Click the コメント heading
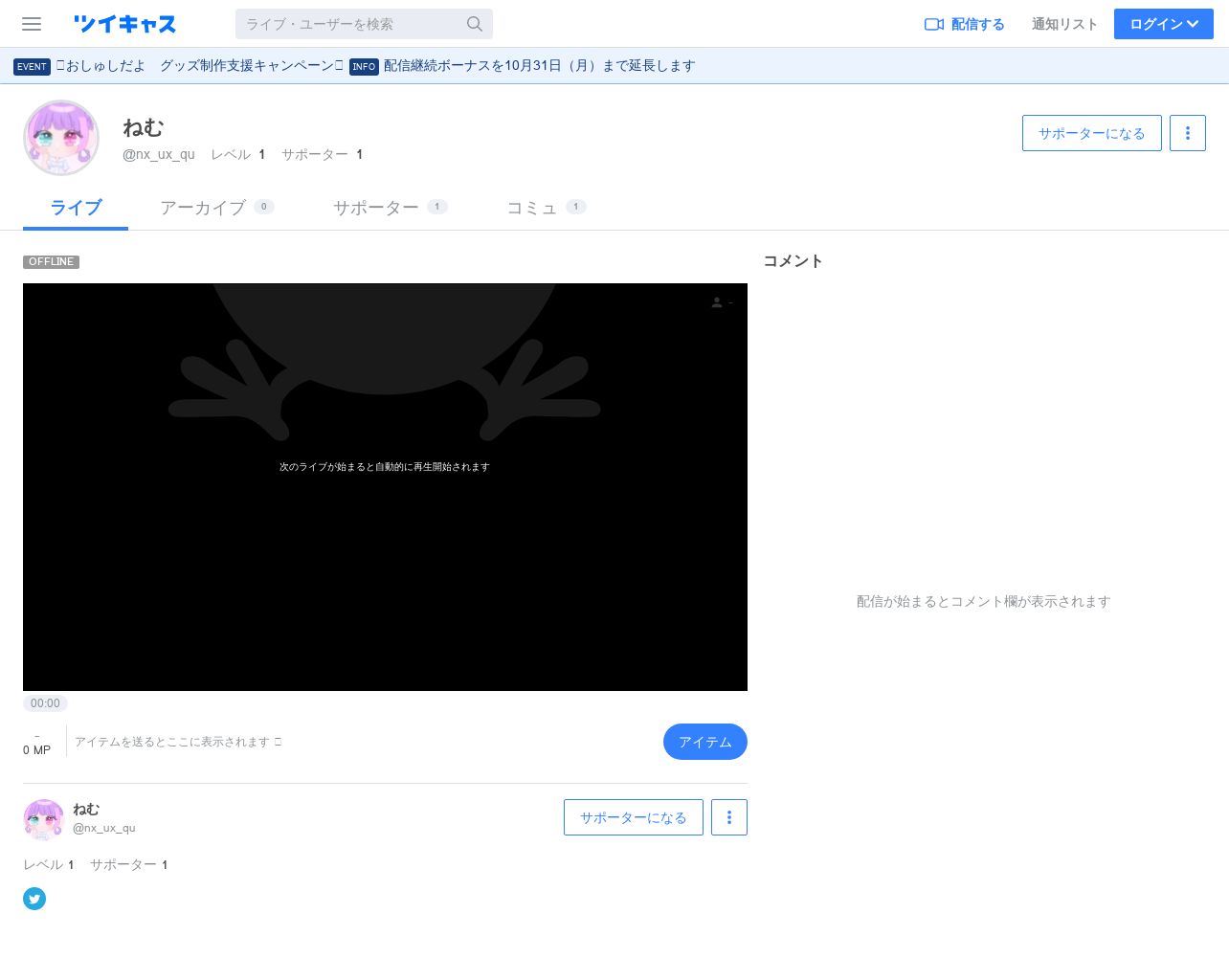The image size is (1229, 980). coord(793,261)
